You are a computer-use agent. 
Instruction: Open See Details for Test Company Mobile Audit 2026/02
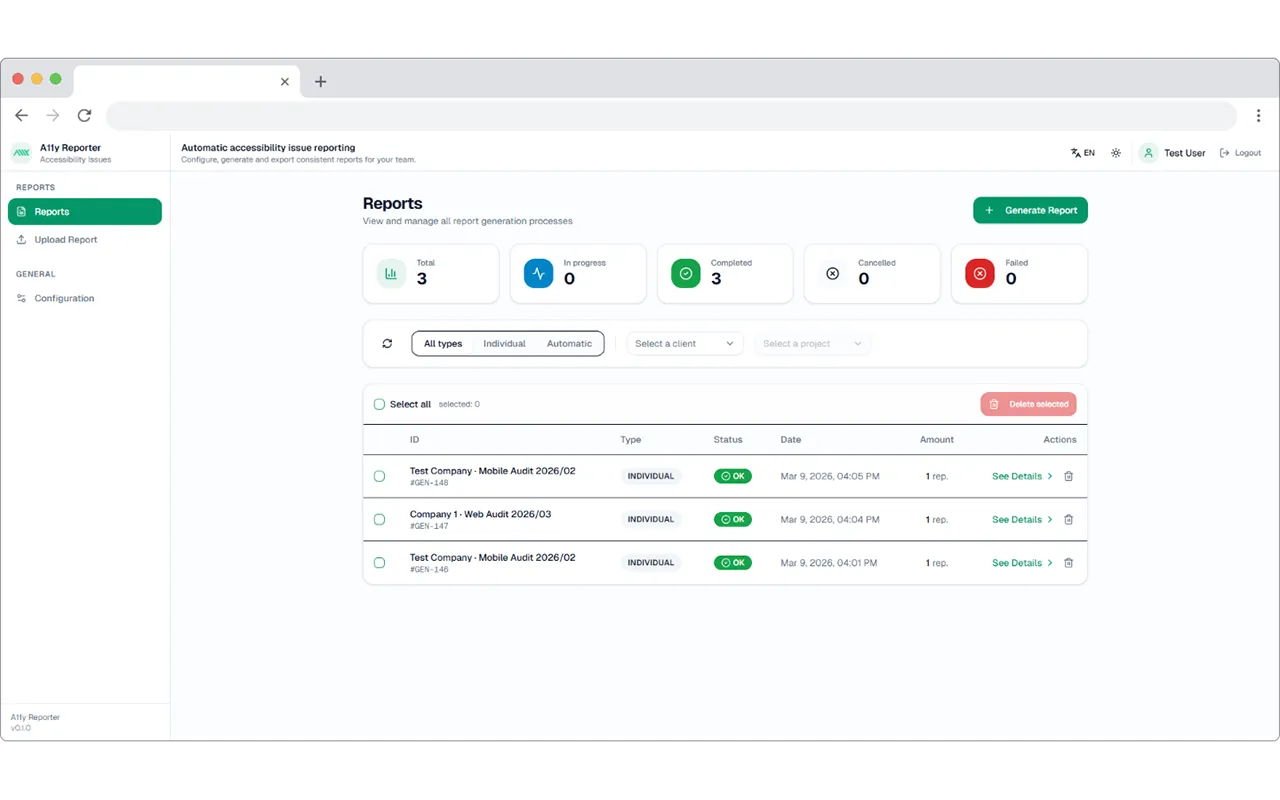coord(1016,476)
